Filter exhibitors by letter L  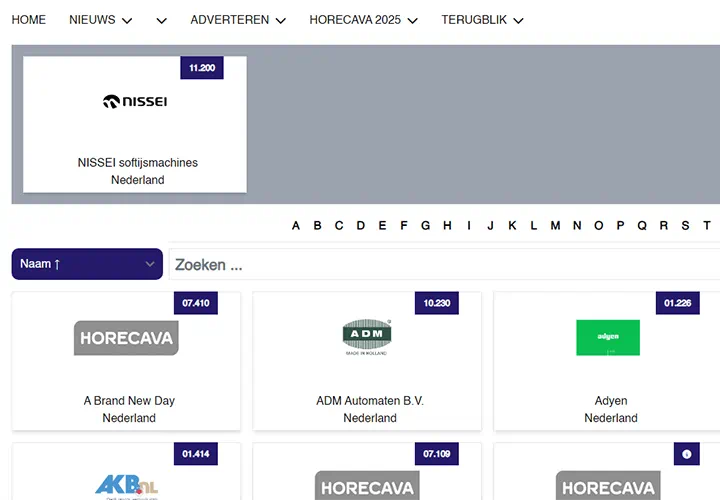pyautogui.click(x=534, y=225)
